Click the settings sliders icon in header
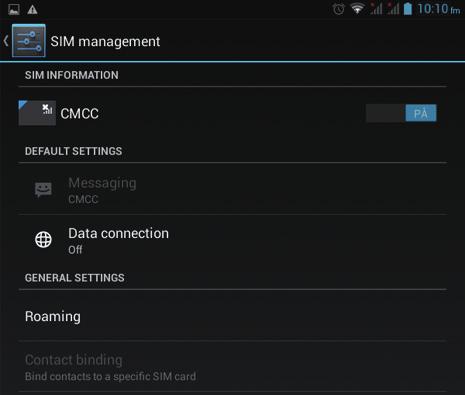Image resolution: width=465 pixels, height=395 pixels. pyautogui.click(x=29, y=41)
